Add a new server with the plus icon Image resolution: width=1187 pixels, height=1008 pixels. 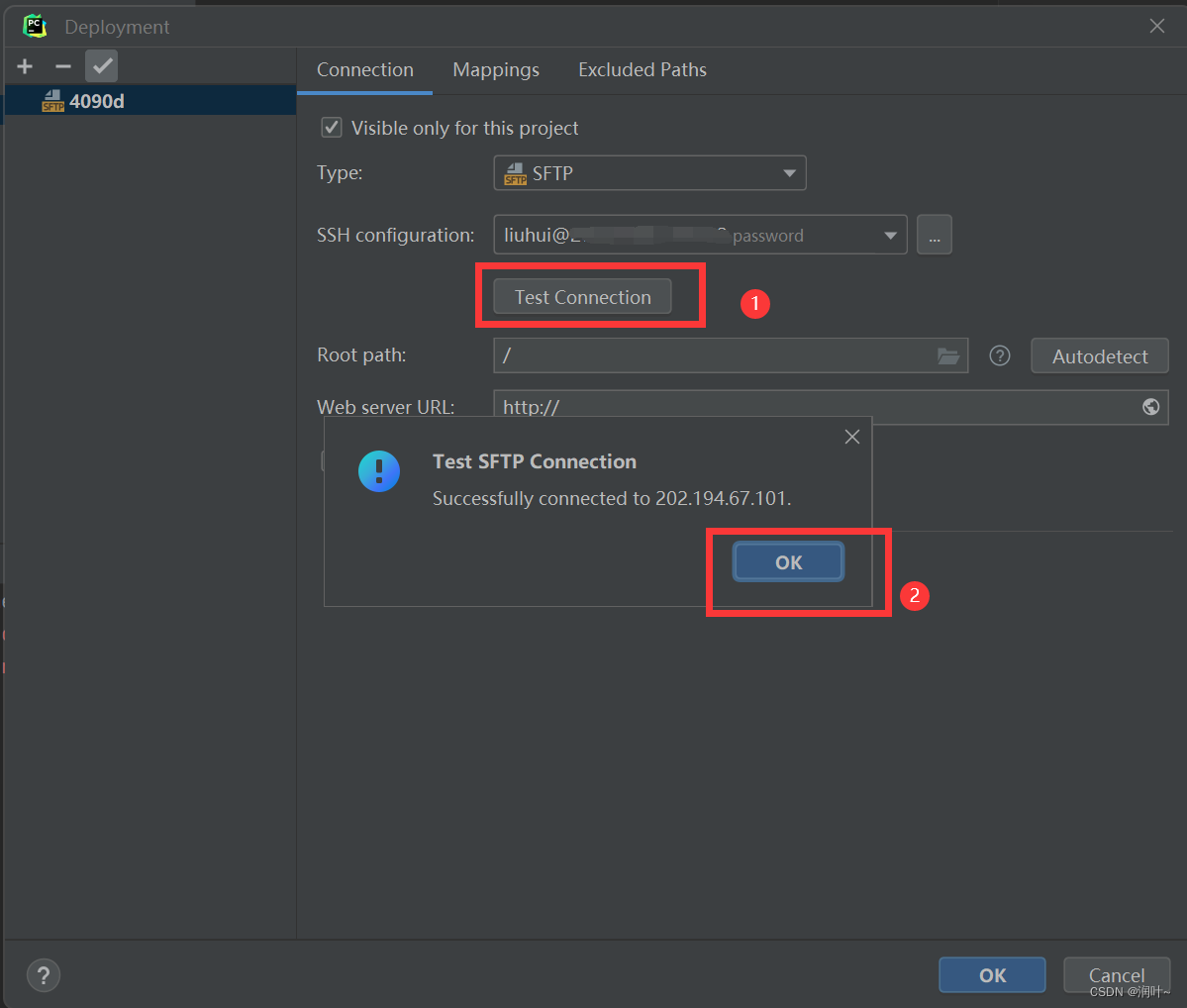click(x=24, y=66)
